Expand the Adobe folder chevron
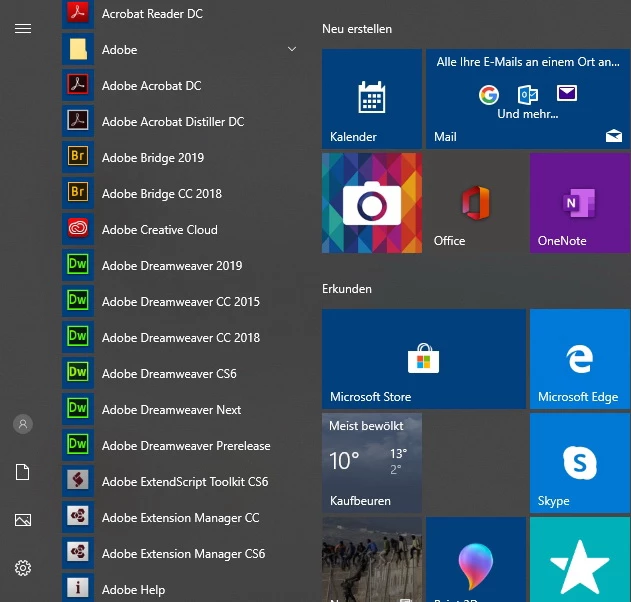Image resolution: width=631 pixels, height=602 pixels. [292, 49]
